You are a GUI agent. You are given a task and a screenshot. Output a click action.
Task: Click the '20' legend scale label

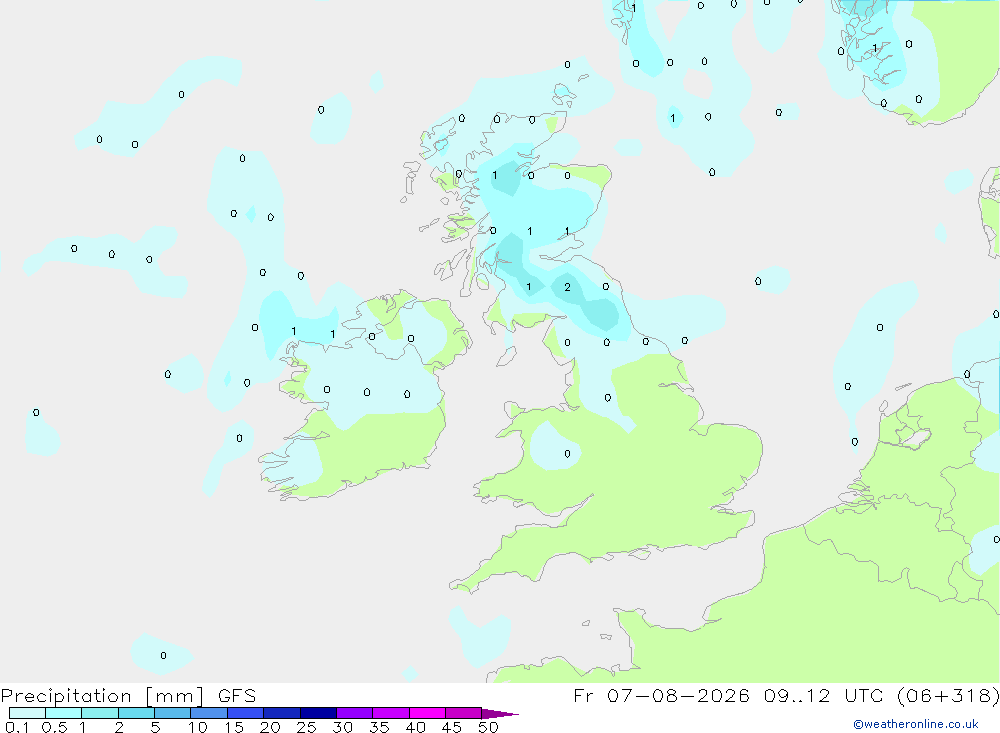270,727
